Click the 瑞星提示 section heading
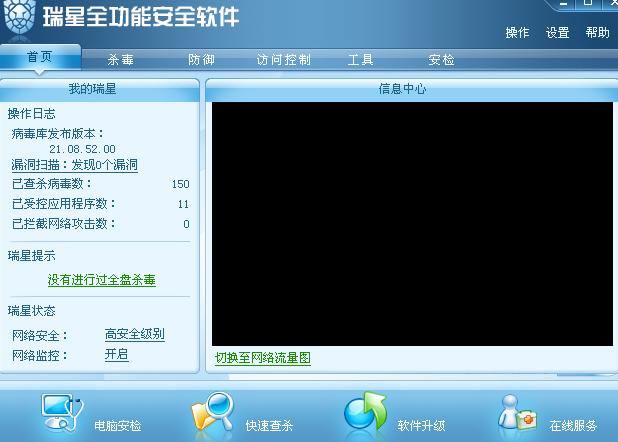Image resolution: width=618 pixels, height=442 pixels. tap(32, 256)
